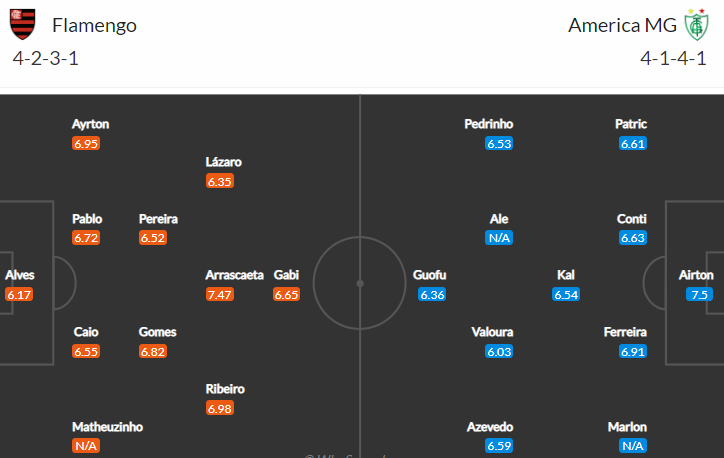Image resolution: width=724 pixels, height=458 pixels.
Task: Click the America MG club crest icon
Action: [x=696, y=24]
